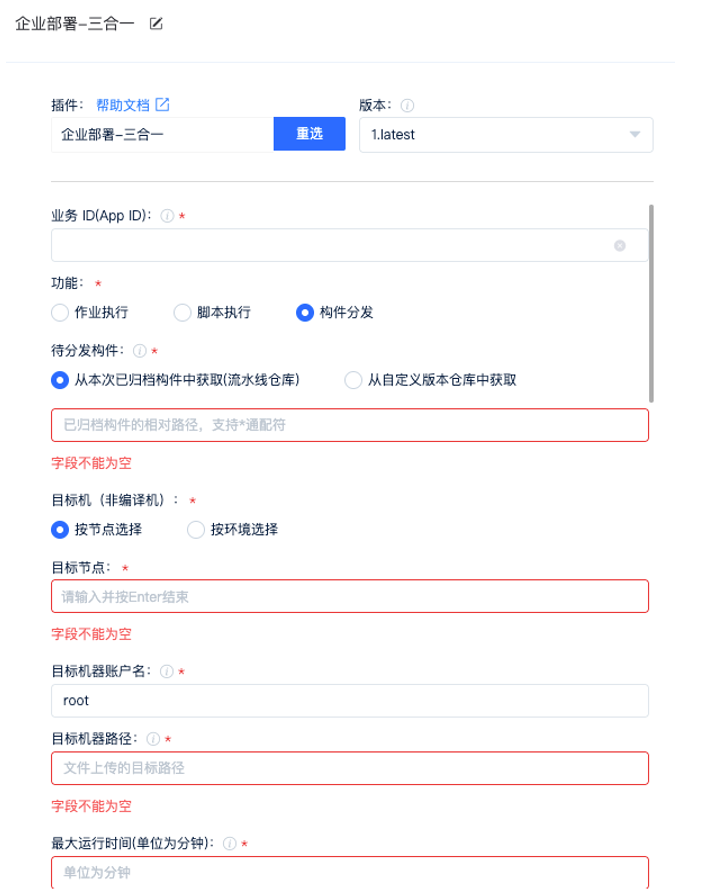Viewport: 717px width, 895px height.
Task: Click info icon beside 目标机器账户名
Action: pyautogui.click(x=167, y=671)
